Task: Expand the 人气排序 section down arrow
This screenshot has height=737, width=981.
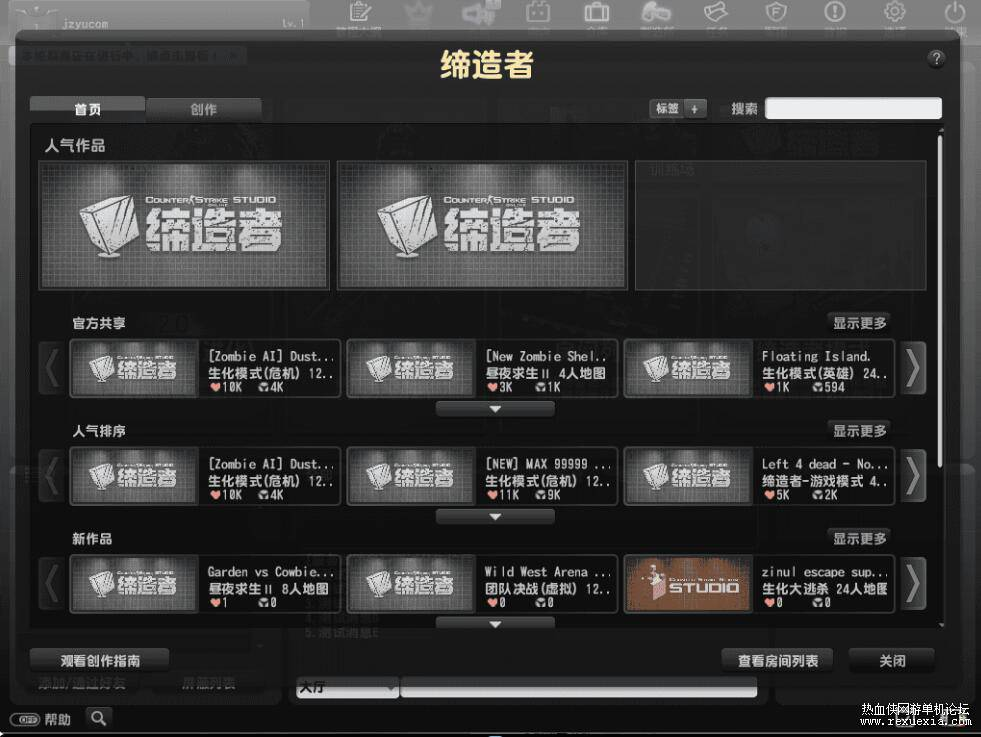Action: (495, 517)
